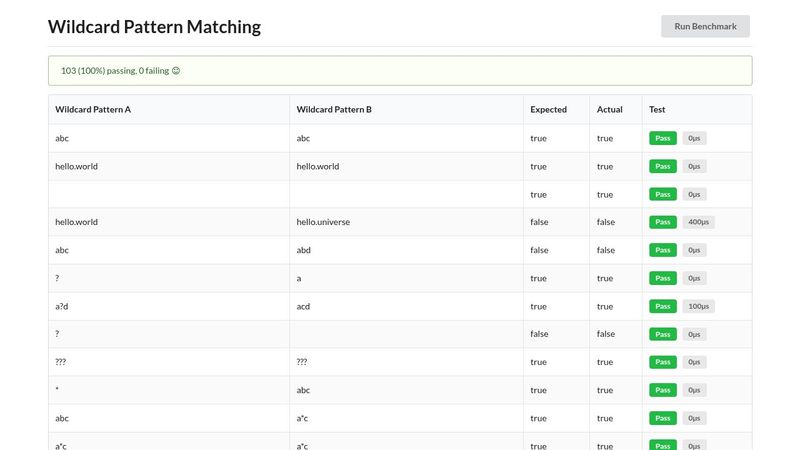
Task: Click the smiley icon in status banner
Action: click(x=176, y=71)
